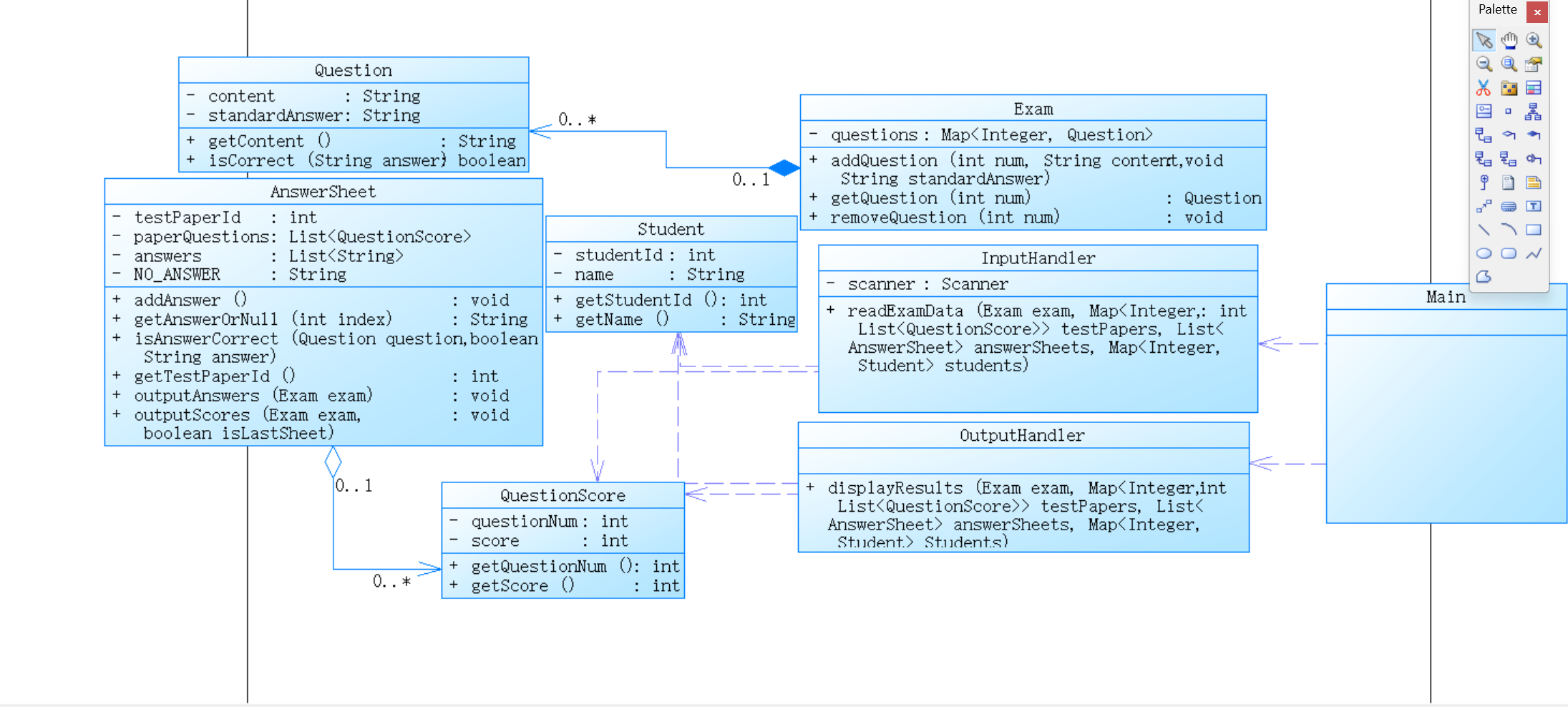The image size is (1568, 707).
Task: Close the Palette panel
Action: (x=1537, y=11)
